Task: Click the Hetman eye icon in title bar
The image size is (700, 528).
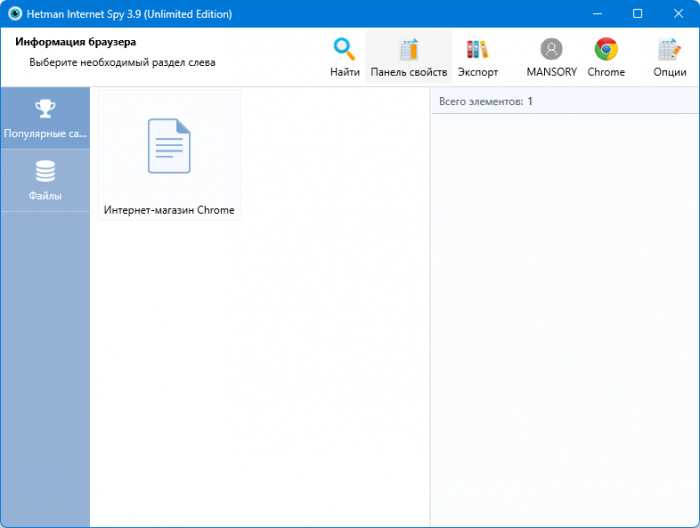Action: point(15,14)
